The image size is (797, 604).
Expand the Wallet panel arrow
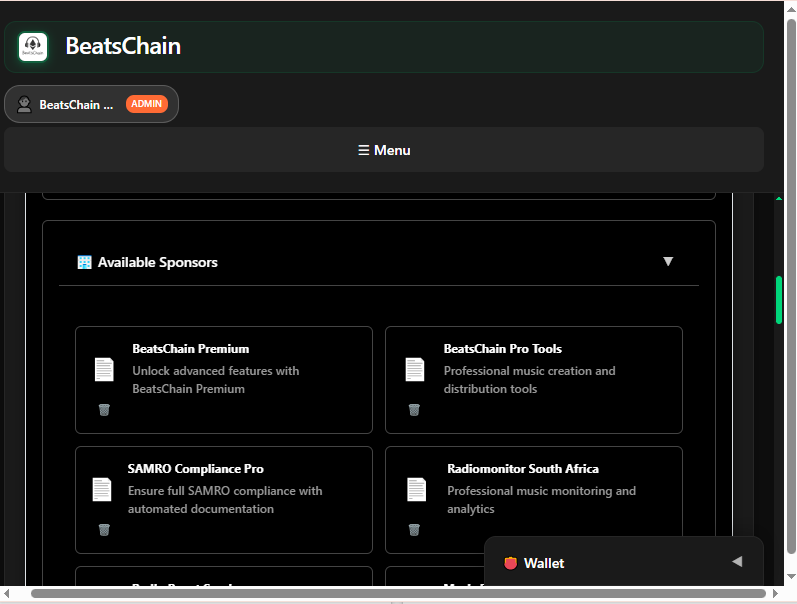coord(737,562)
